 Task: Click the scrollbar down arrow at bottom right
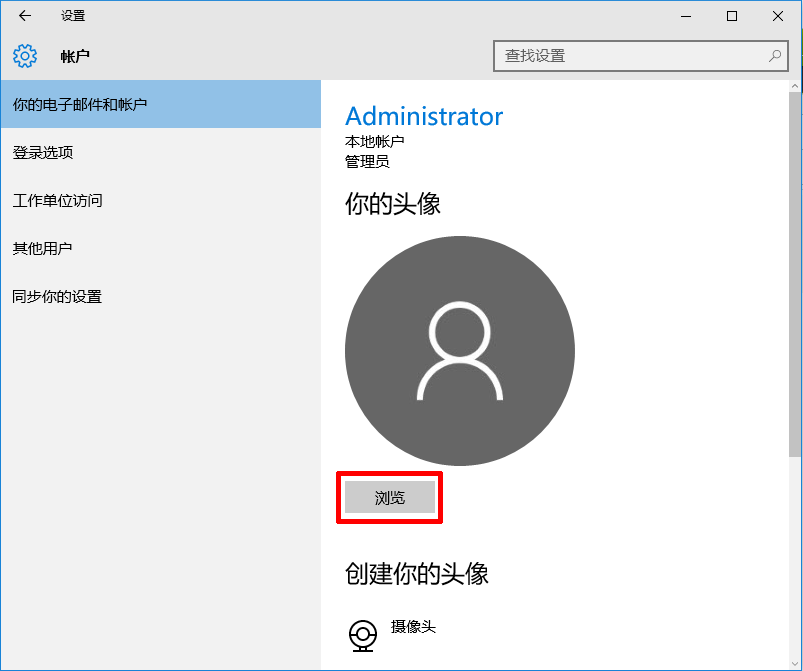[795, 662]
